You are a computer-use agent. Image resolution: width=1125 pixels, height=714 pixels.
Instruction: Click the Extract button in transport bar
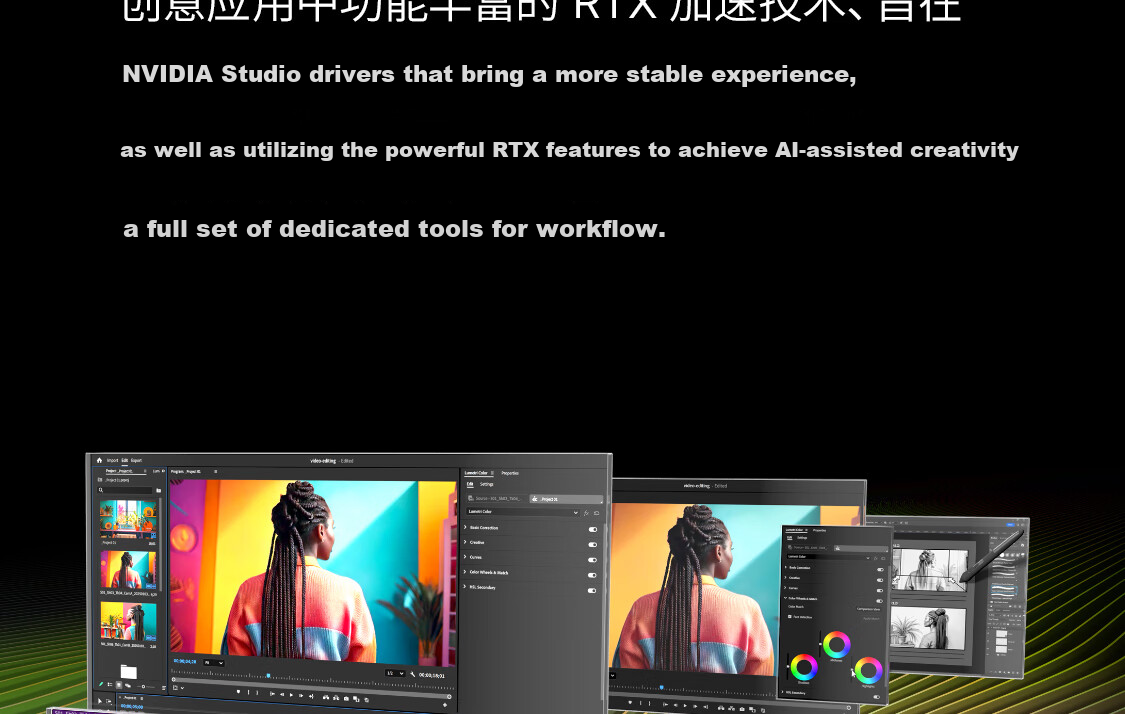336,697
